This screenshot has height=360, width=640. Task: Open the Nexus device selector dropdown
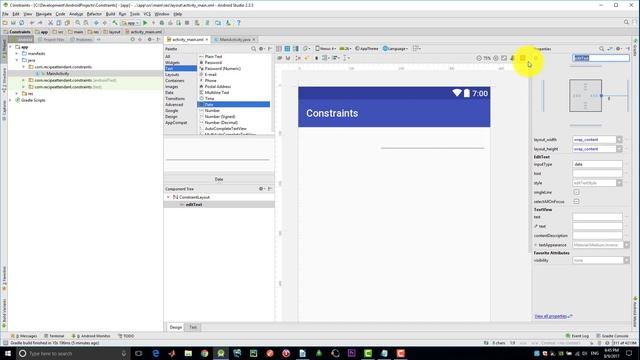(325, 49)
